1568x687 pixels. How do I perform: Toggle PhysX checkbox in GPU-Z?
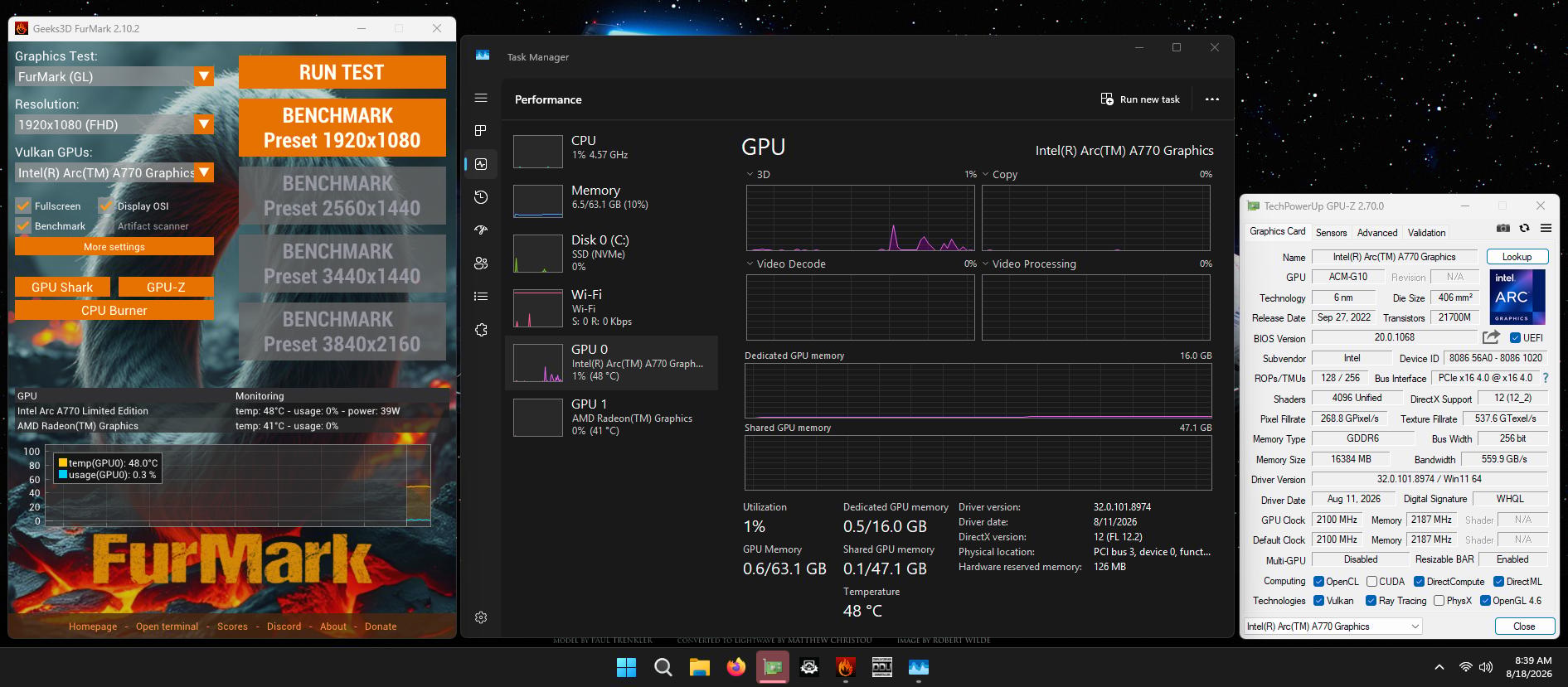tap(1439, 601)
